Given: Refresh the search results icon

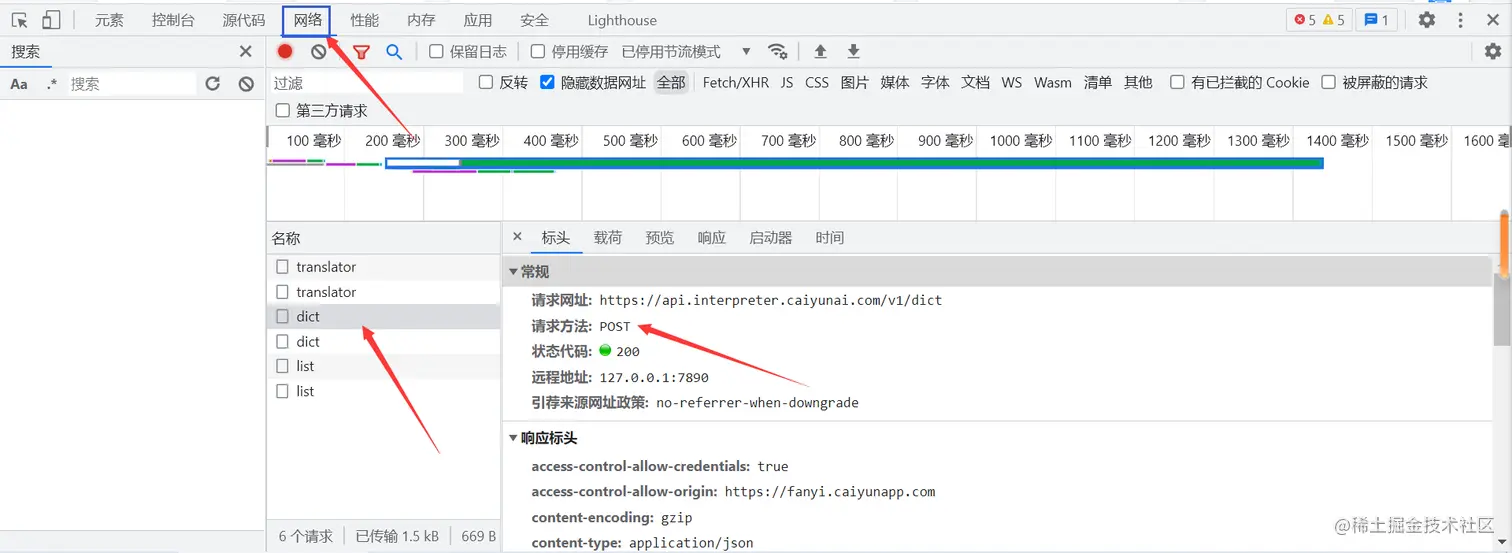Looking at the screenshot, I should 213,84.
